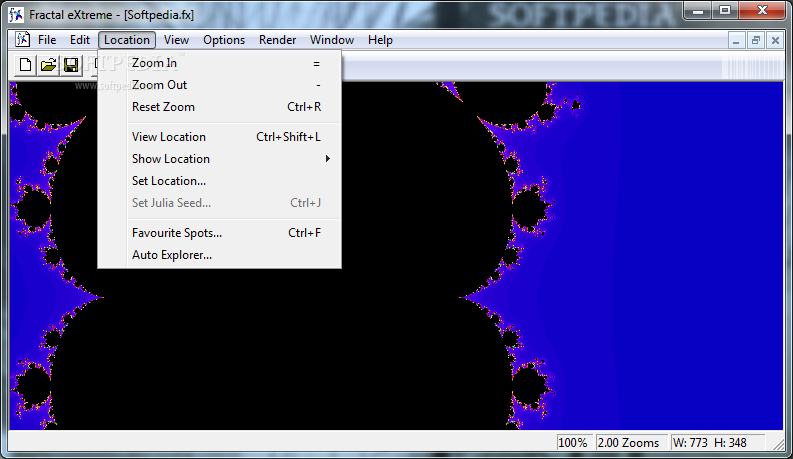Click the resize grip in status bar corner
Viewport: 793px width, 459px height.
[778, 444]
